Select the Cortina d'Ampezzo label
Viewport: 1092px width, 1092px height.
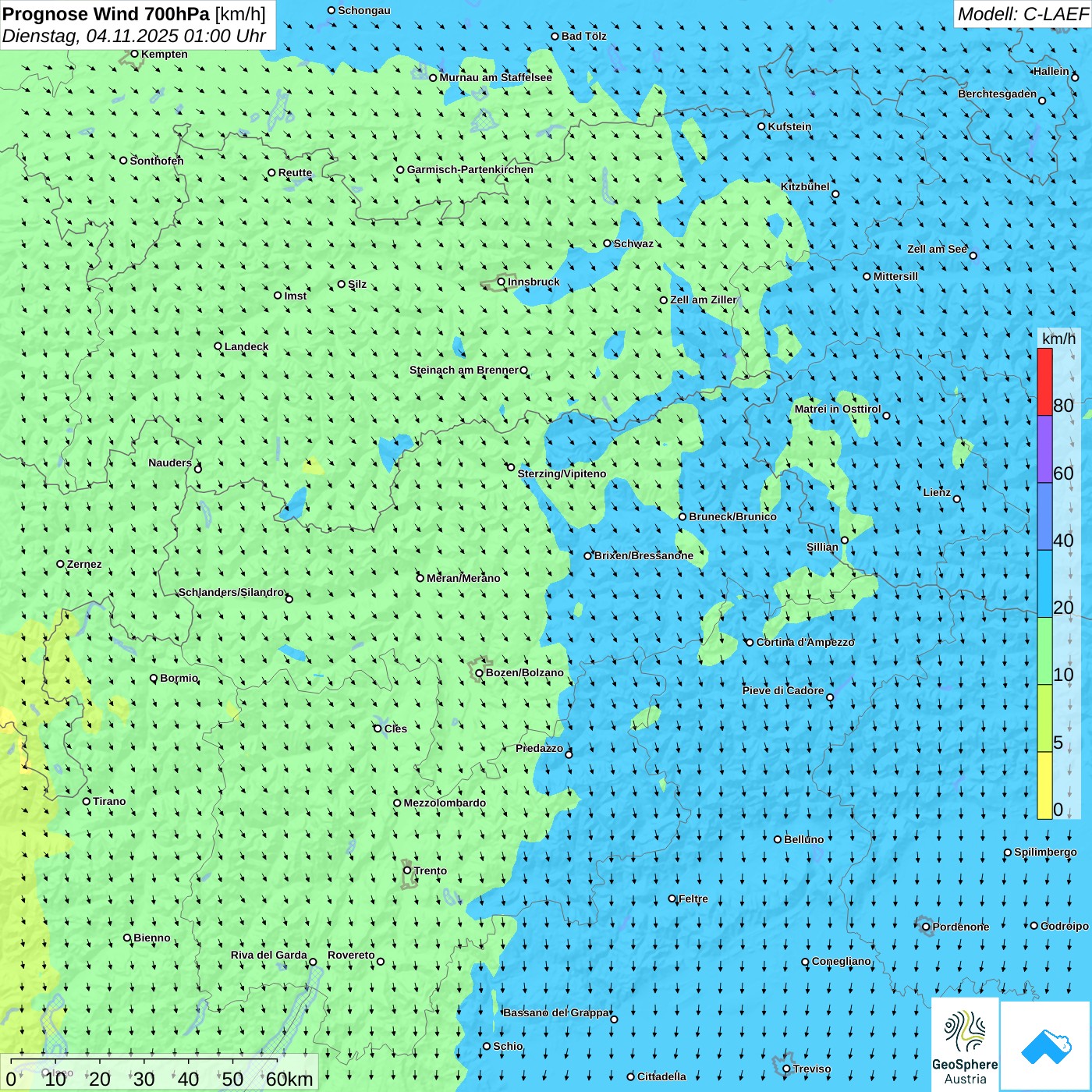tap(805, 642)
